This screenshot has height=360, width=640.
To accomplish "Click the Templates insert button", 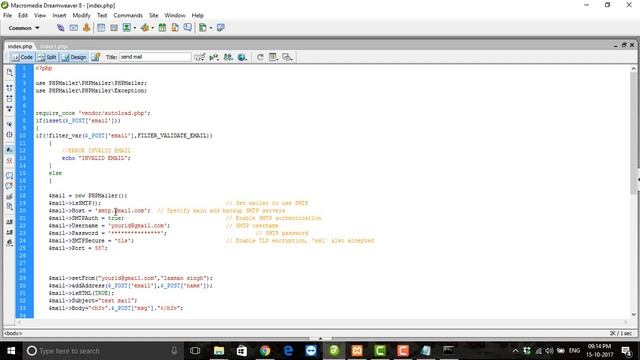I will 202,28.
